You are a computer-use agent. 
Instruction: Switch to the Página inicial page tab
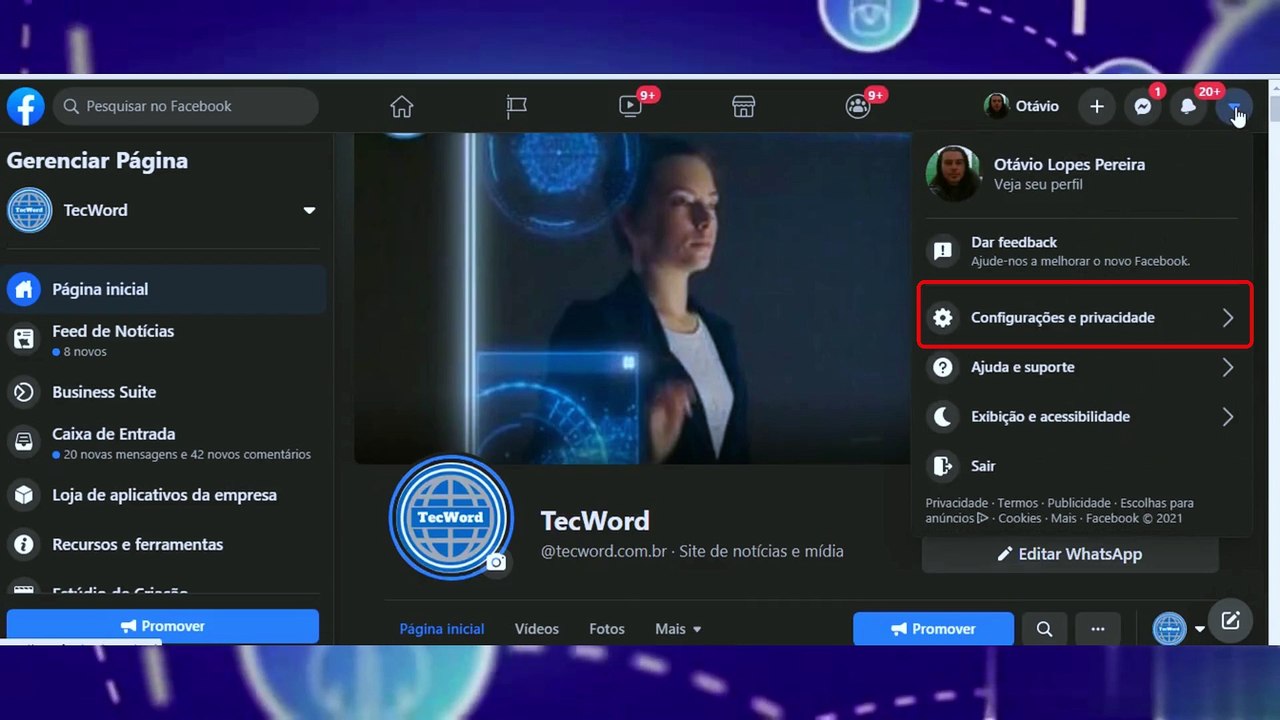[442, 629]
